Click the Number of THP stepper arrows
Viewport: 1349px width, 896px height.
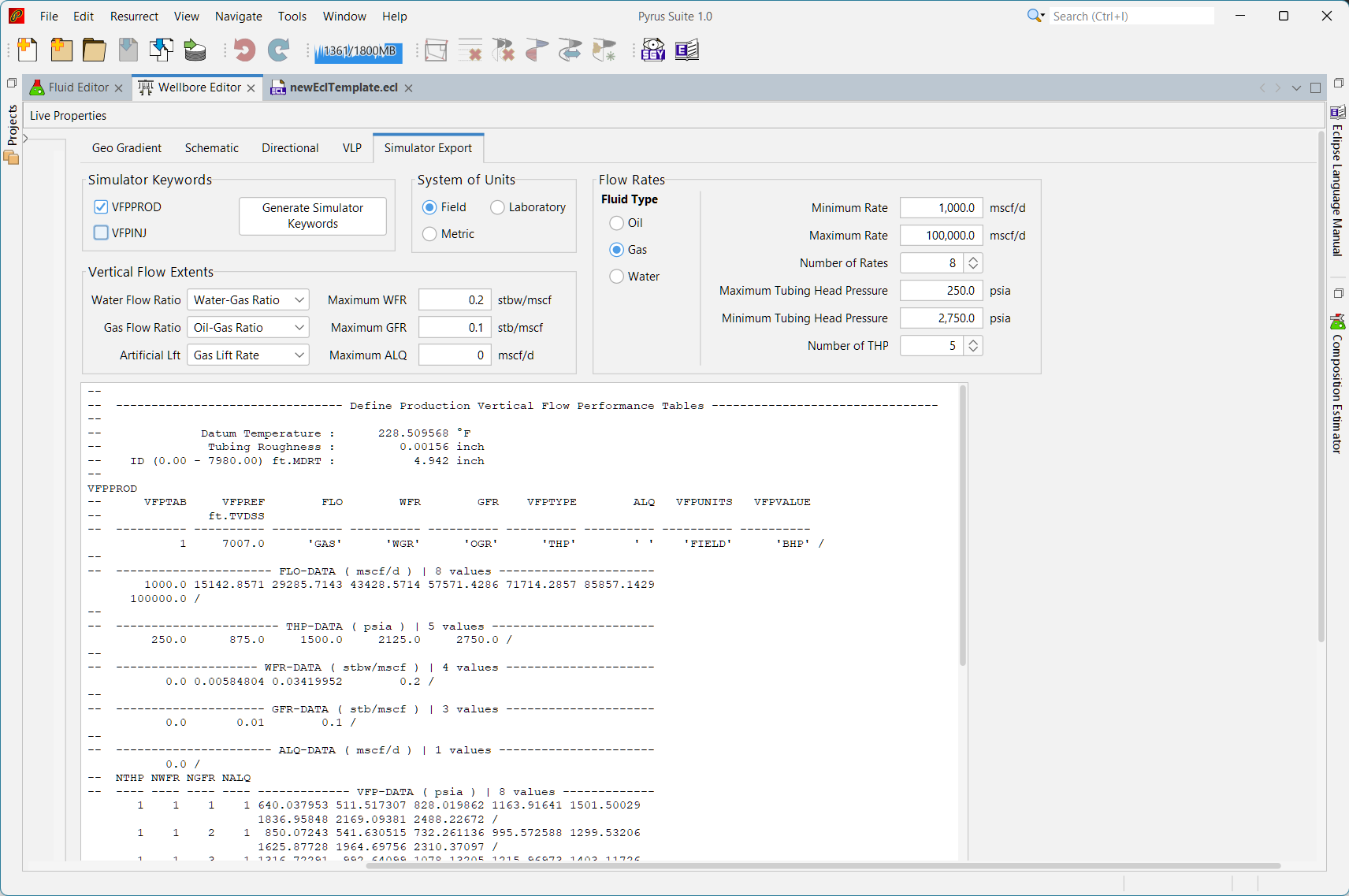point(973,346)
